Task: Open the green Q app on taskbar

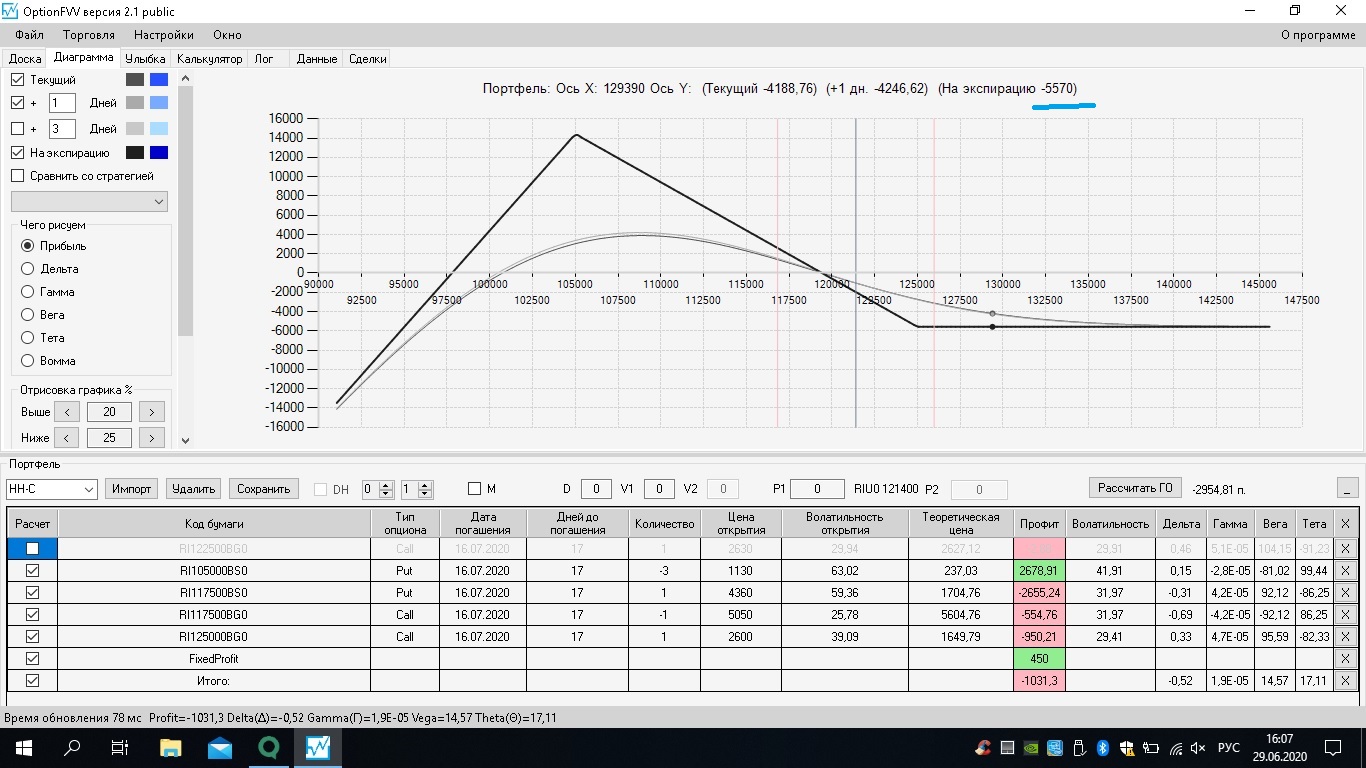Action: point(268,747)
